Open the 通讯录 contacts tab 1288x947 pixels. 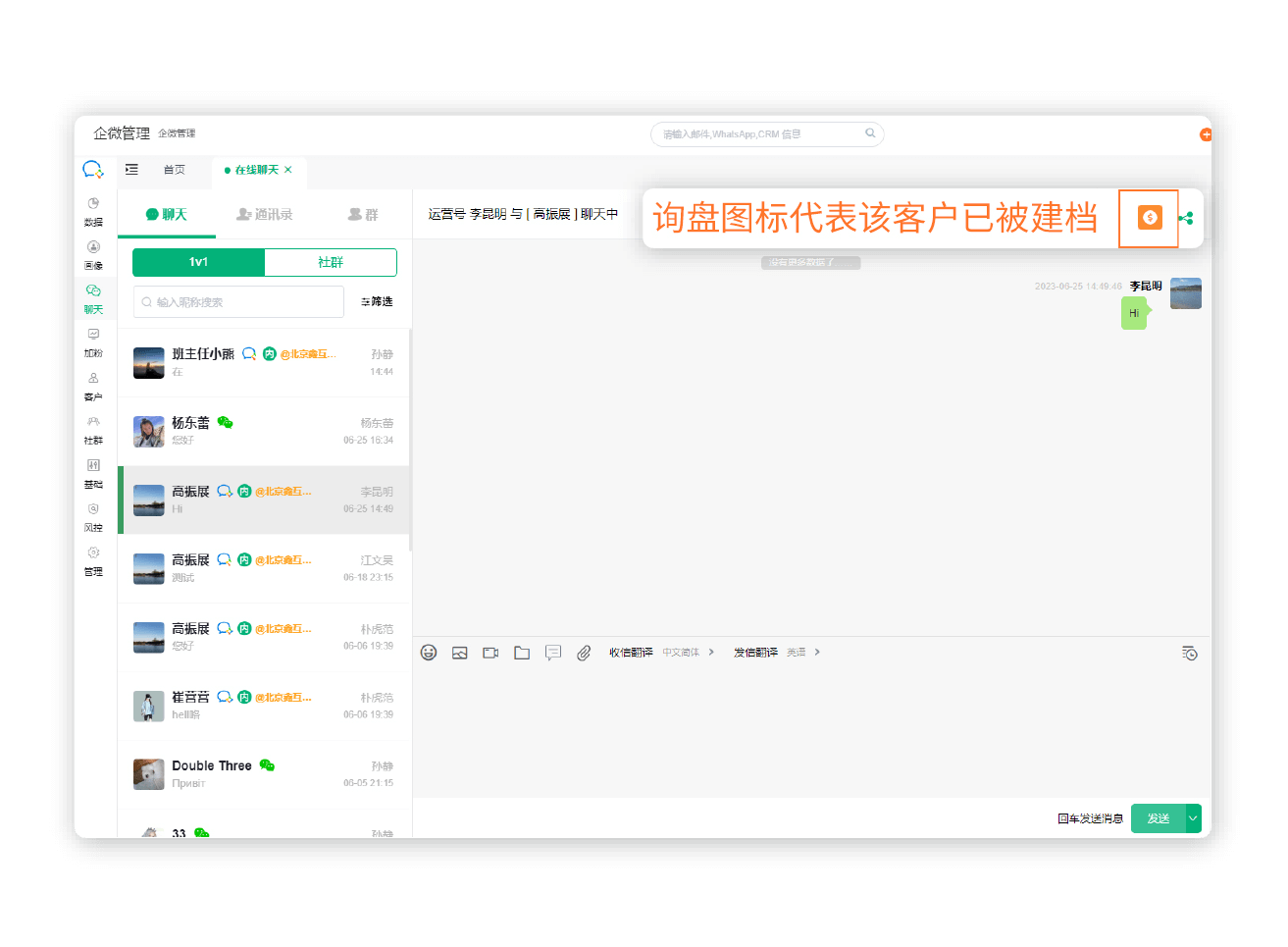click(x=265, y=214)
